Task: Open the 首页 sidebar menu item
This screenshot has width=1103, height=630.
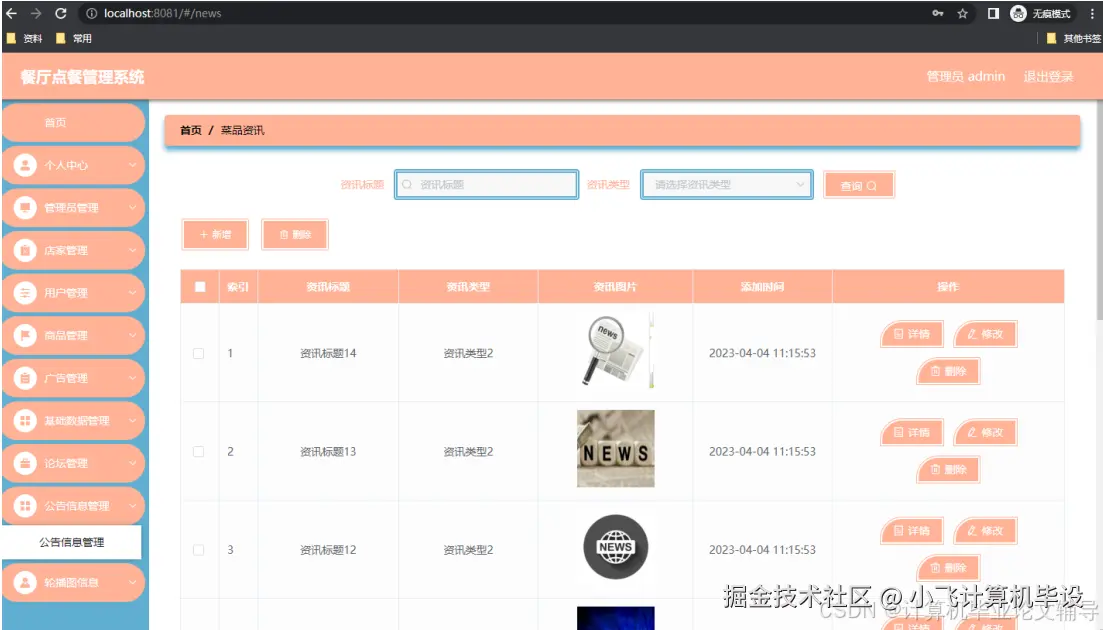Action: click(x=73, y=122)
